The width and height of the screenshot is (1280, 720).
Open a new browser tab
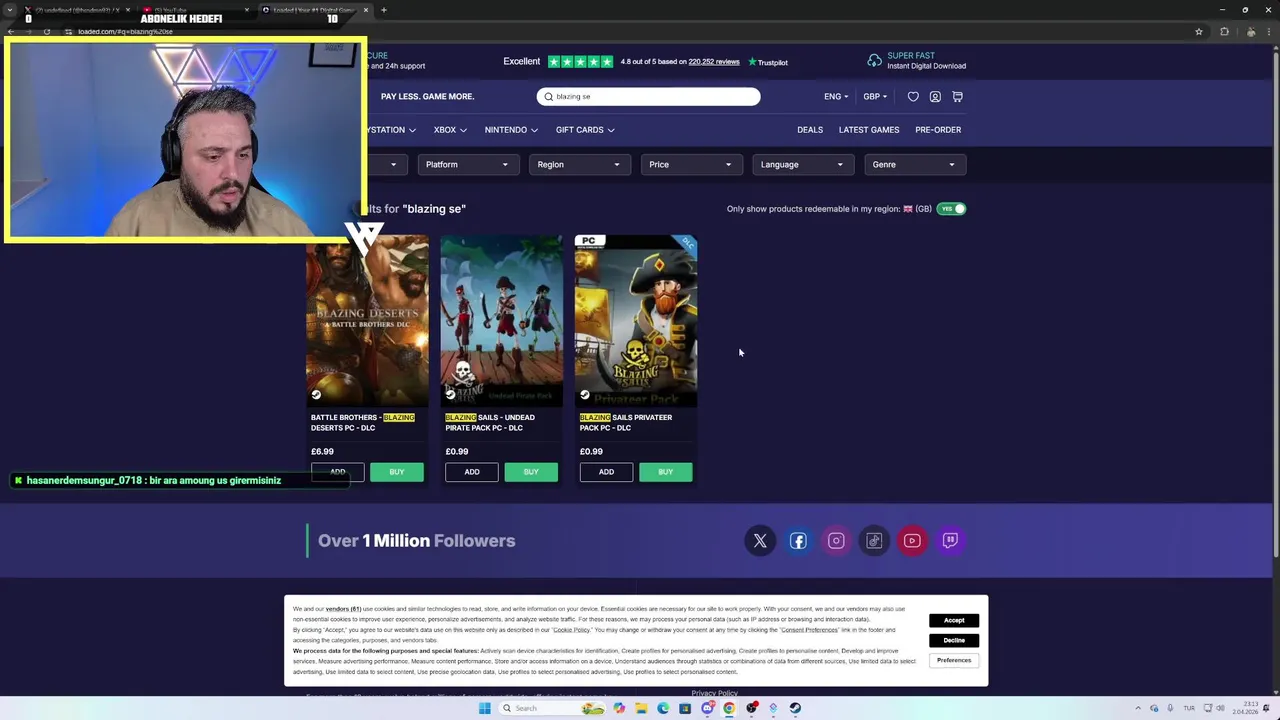[384, 10]
